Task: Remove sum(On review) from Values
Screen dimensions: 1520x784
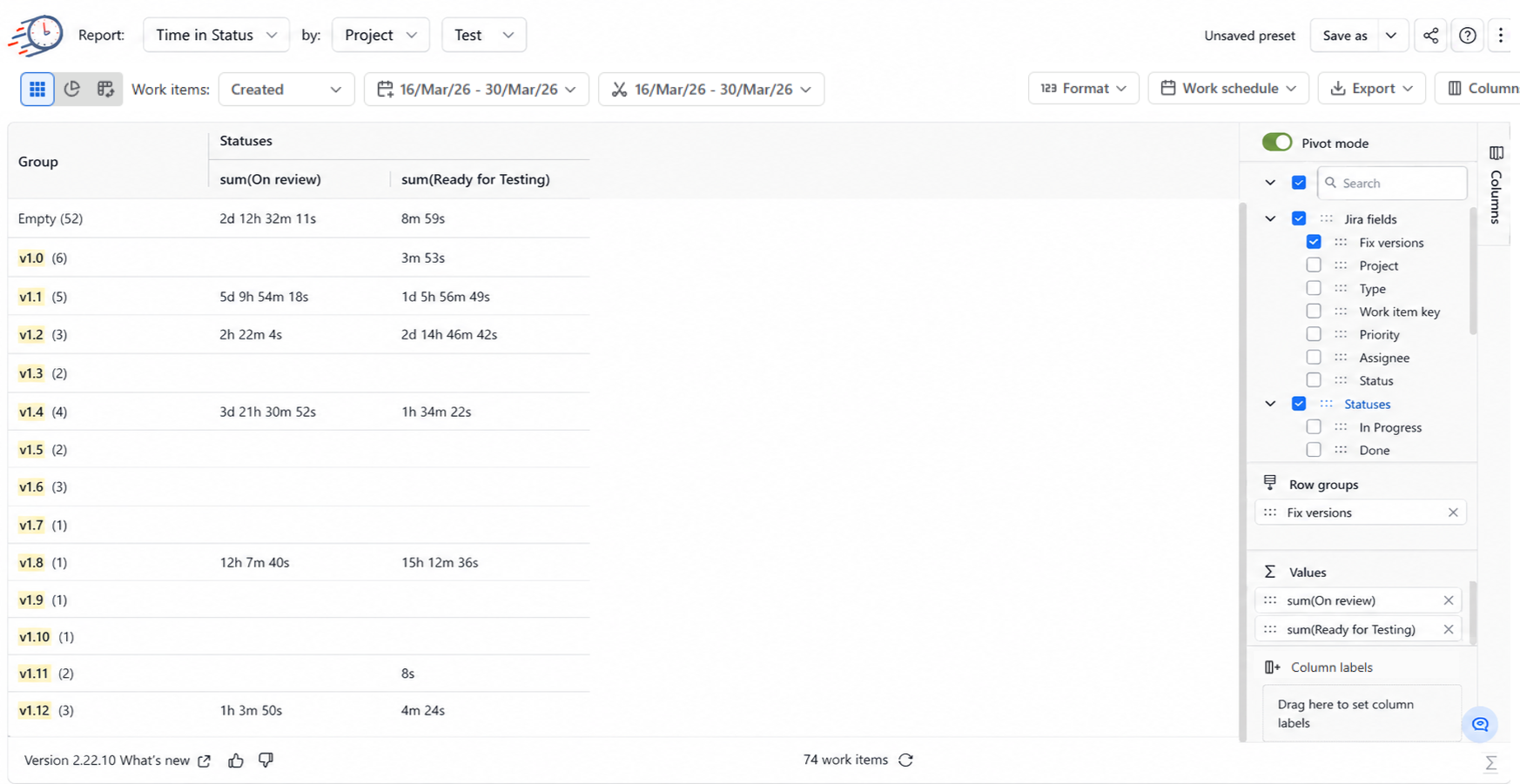Action: tap(1449, 600)
